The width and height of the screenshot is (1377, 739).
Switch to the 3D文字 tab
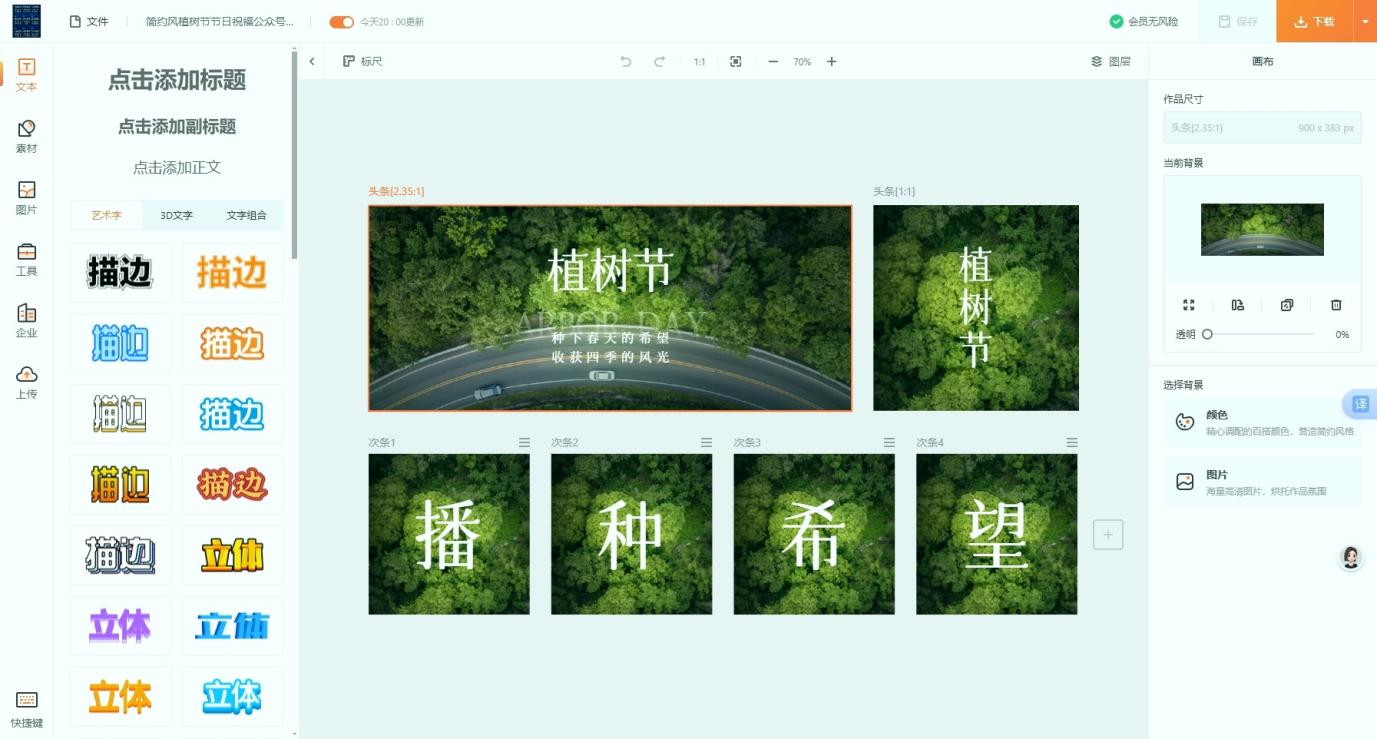(177, 215)
